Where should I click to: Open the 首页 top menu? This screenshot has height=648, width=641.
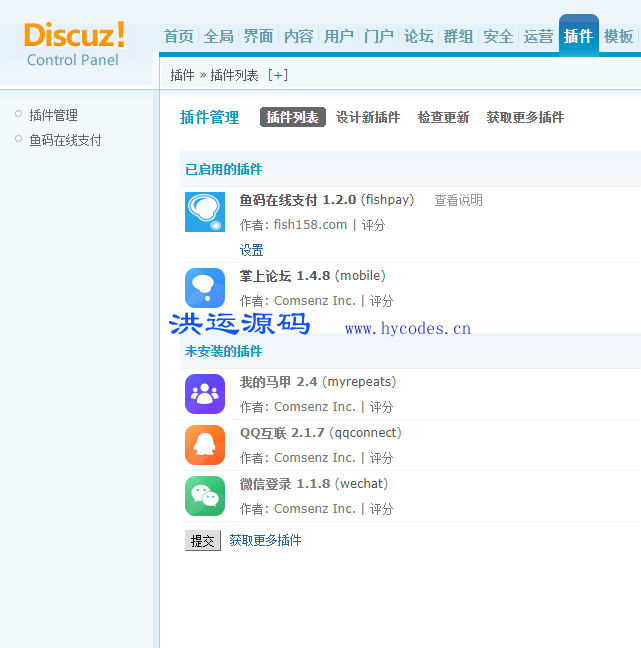coord(179,36)
